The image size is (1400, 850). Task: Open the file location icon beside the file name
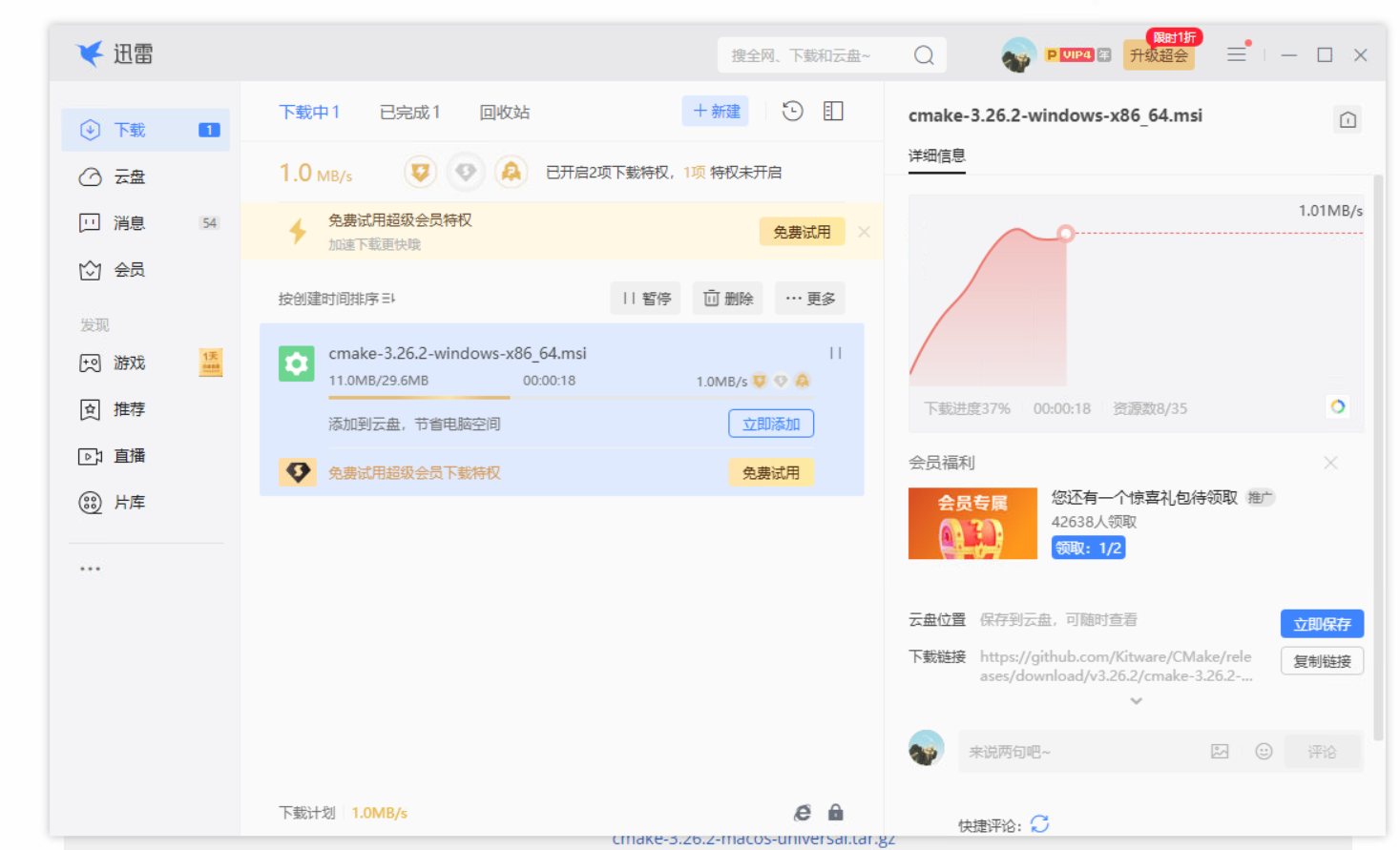(1348, 119)
